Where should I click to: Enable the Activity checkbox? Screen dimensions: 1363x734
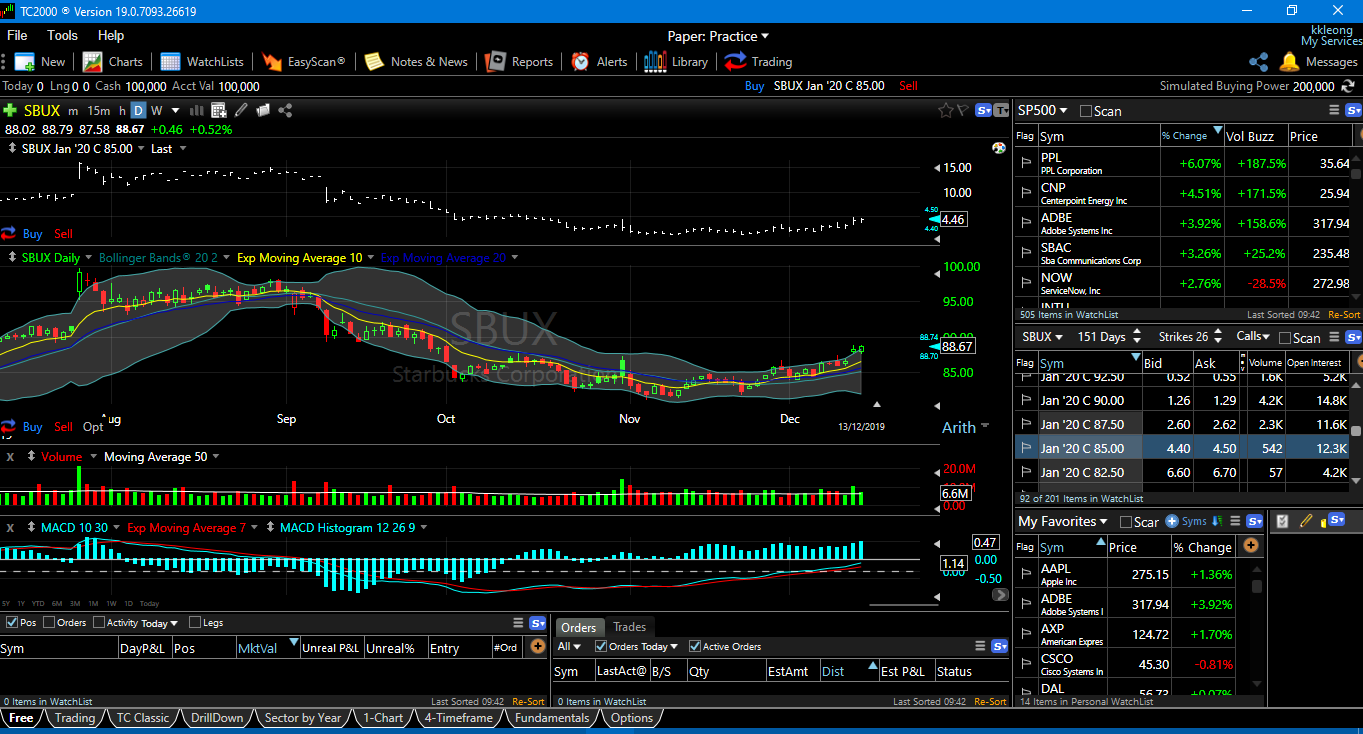tap(99, 622)
